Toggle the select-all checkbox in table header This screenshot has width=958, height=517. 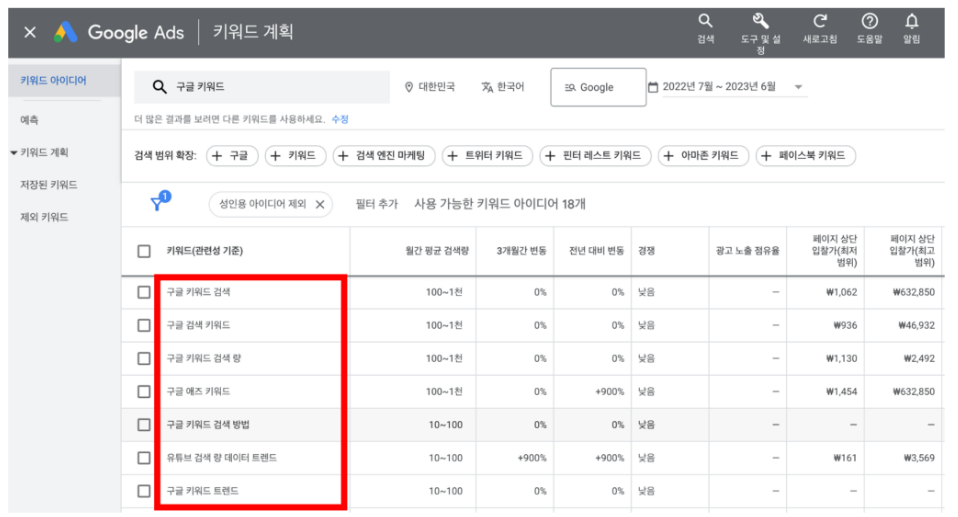pos(144,251)
